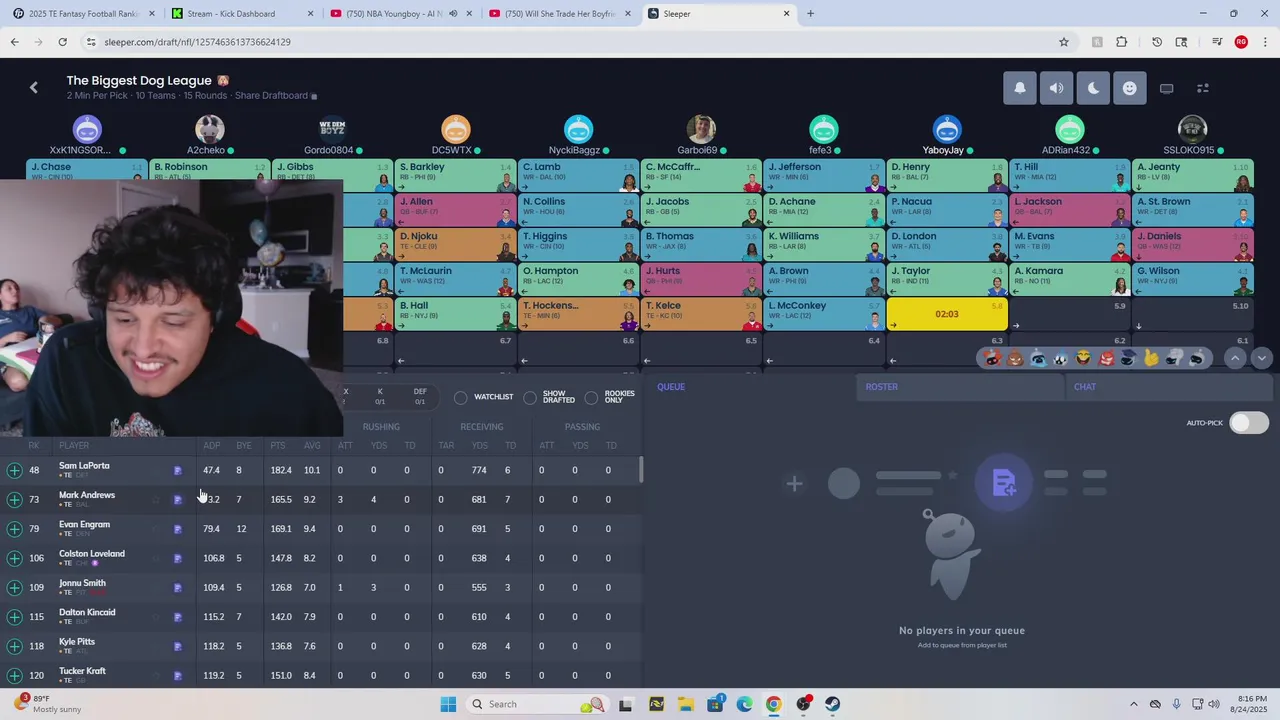1280x720 pixels.
Task: Bookmark this page with the star icon
Action: click(x=1064, y=42)
